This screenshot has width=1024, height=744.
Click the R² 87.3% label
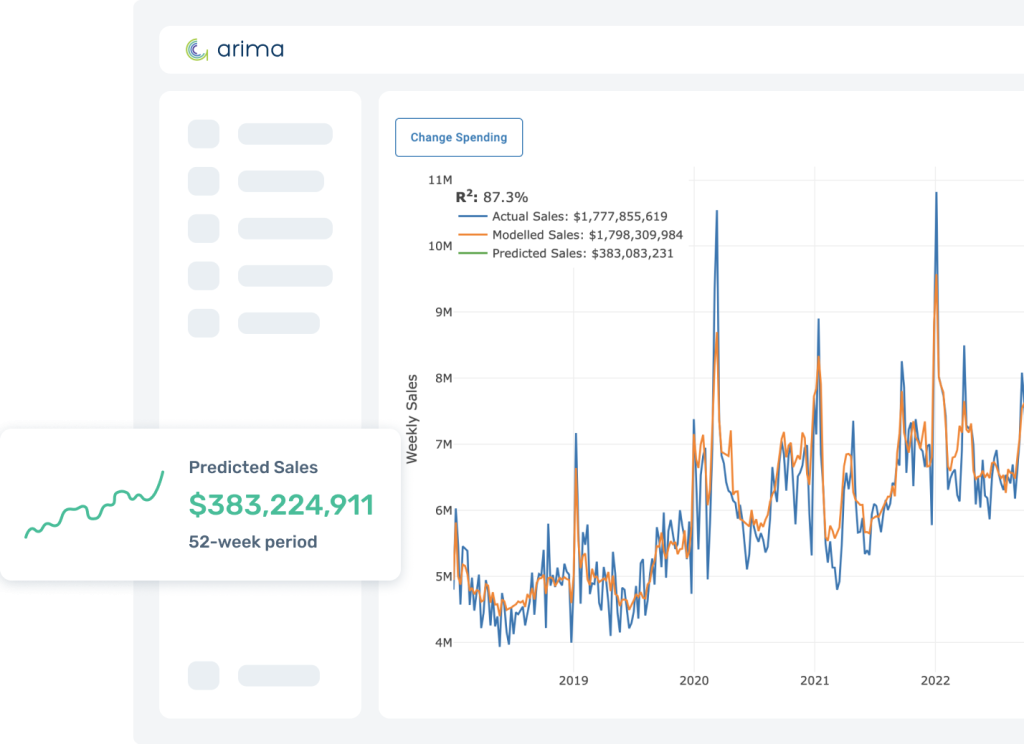pos(492,197)
